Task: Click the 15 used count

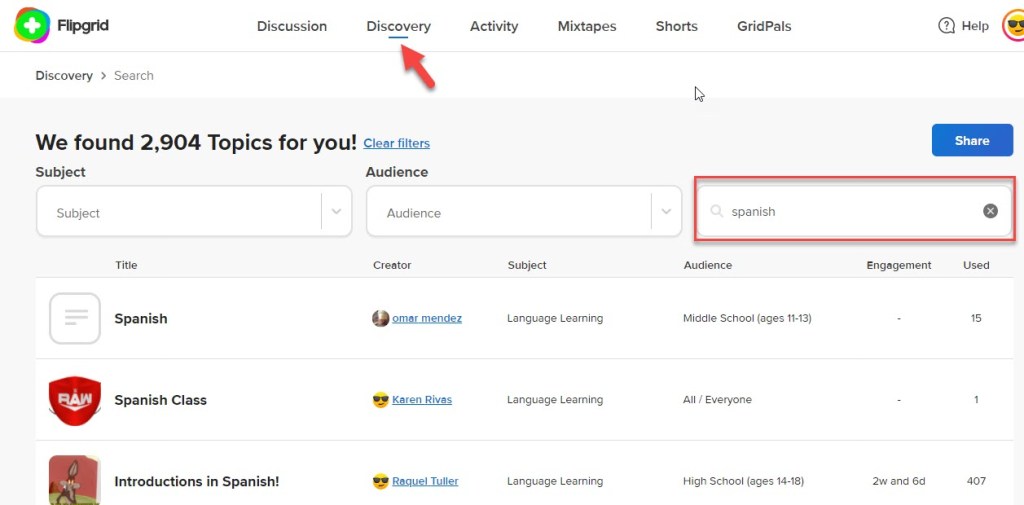Action: pyautogui.click(x=976, y=318)
